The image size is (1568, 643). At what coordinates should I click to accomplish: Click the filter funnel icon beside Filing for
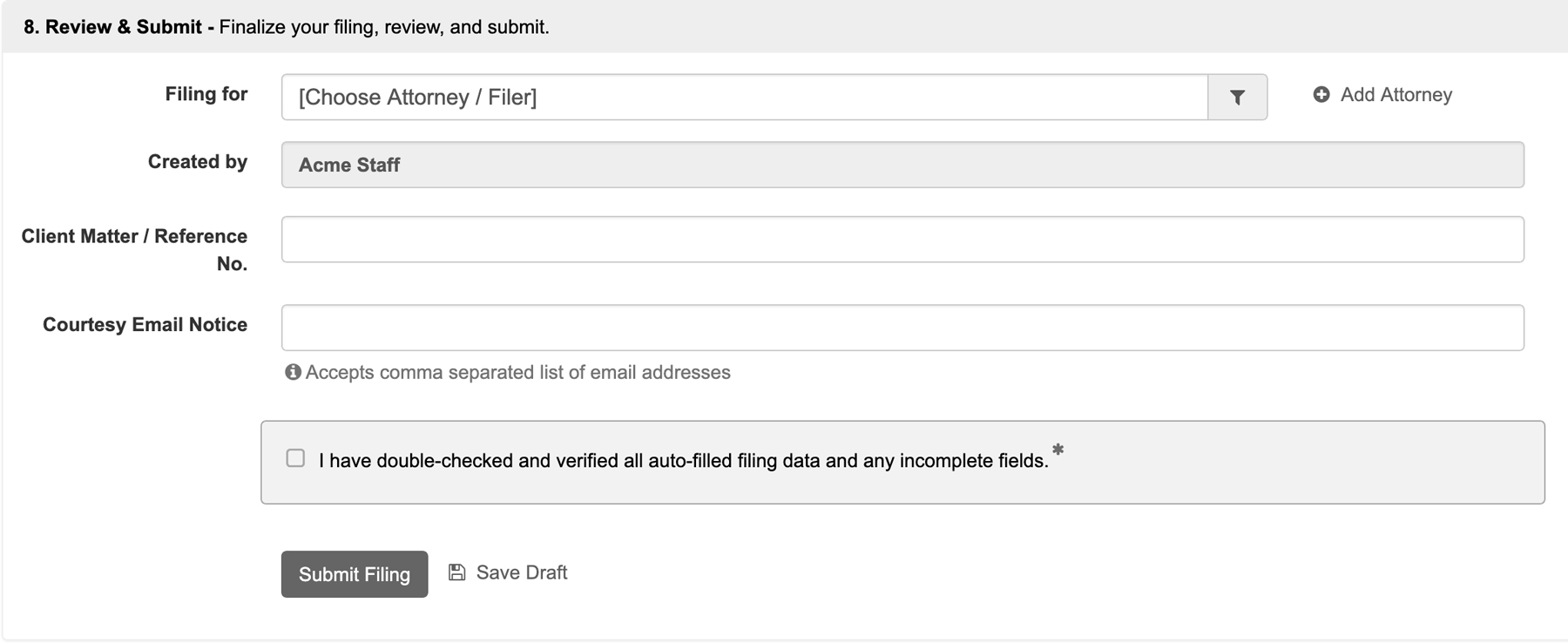coord(1237,97)
